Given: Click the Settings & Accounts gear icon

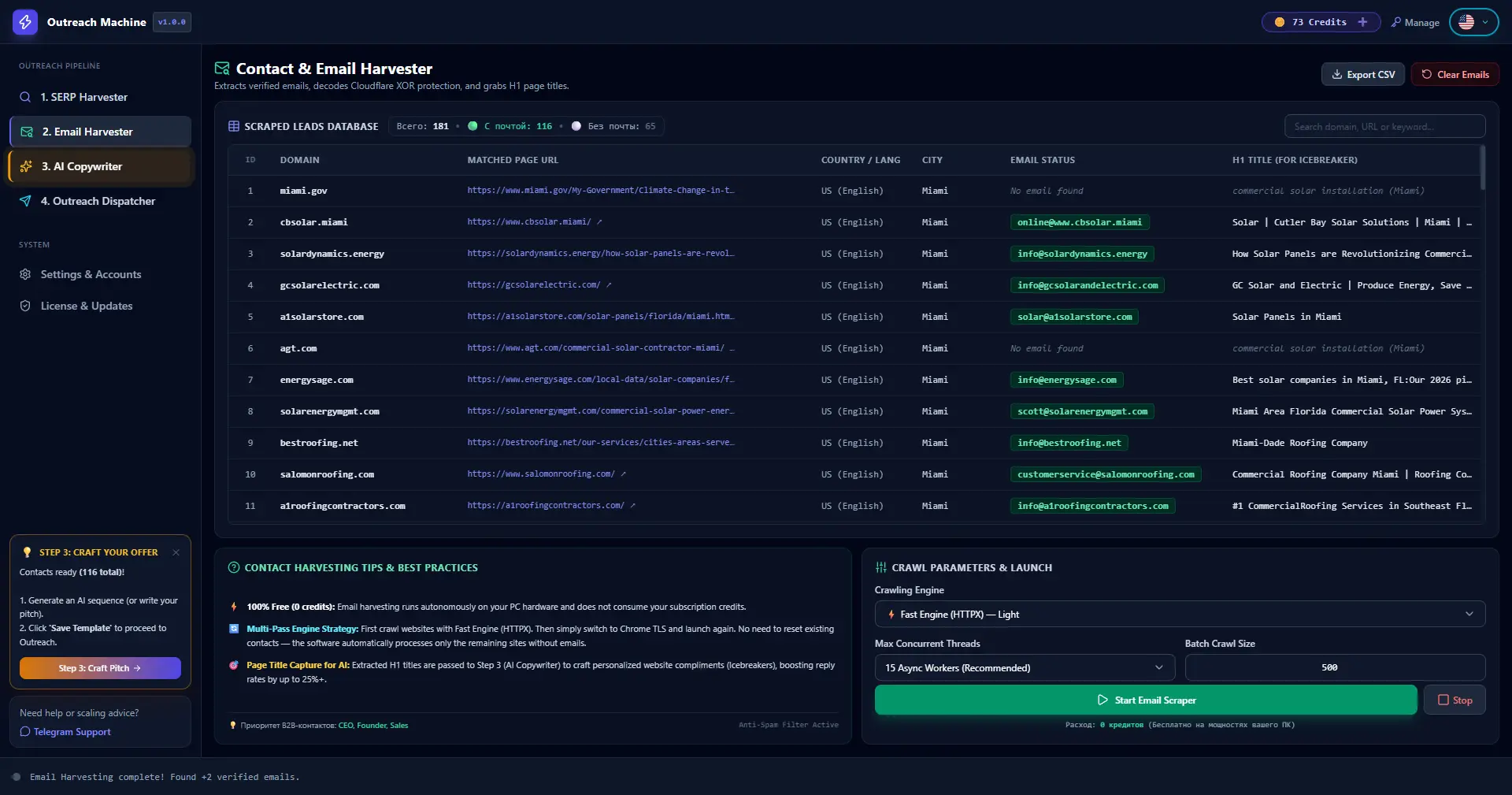Looking at the screenshot, I should click(x=25, y=274).
